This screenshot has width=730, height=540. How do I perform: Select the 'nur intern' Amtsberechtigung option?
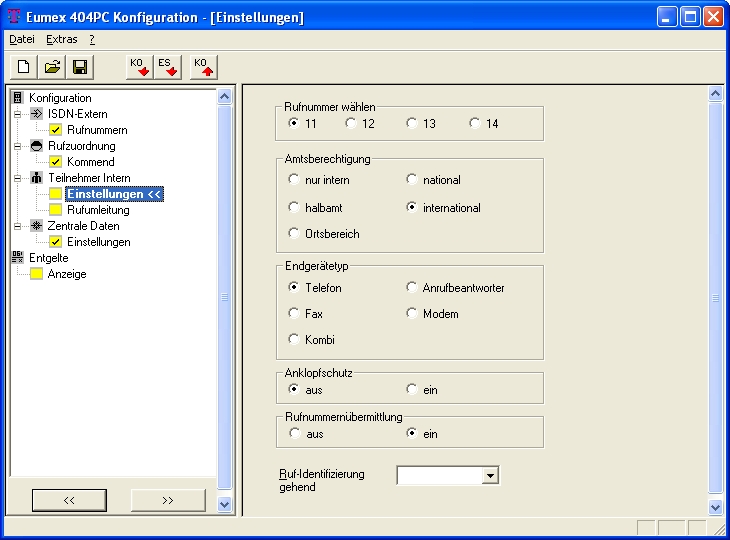point(293,179)
